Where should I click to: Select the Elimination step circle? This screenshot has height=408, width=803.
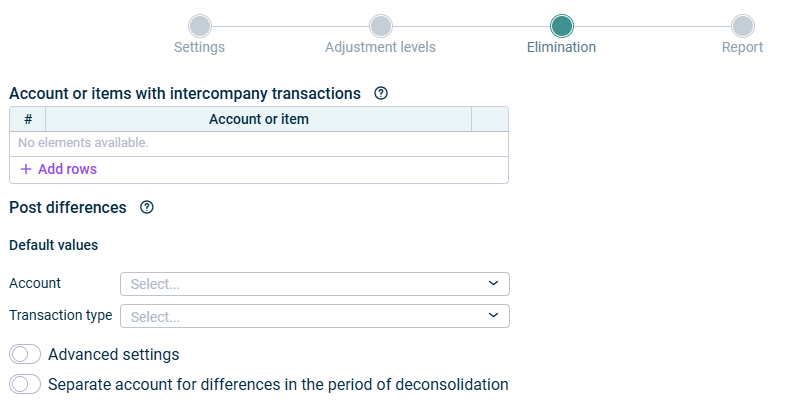coord(562,26)
